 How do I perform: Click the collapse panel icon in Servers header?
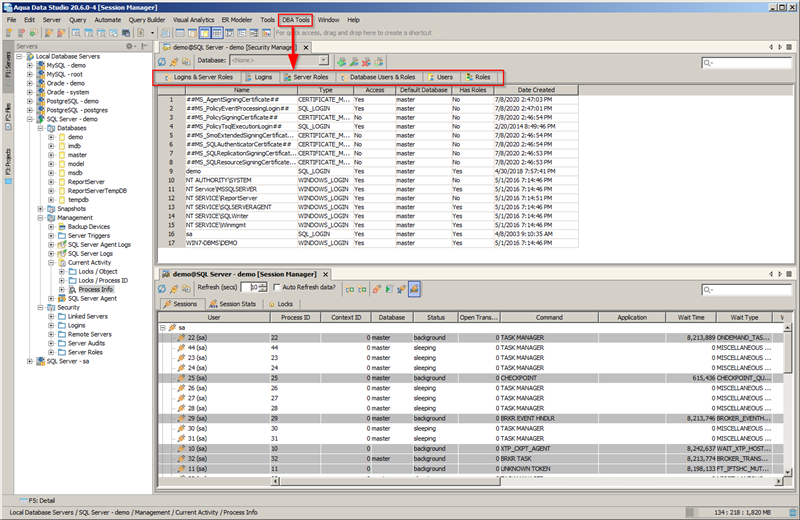point(145,46)
